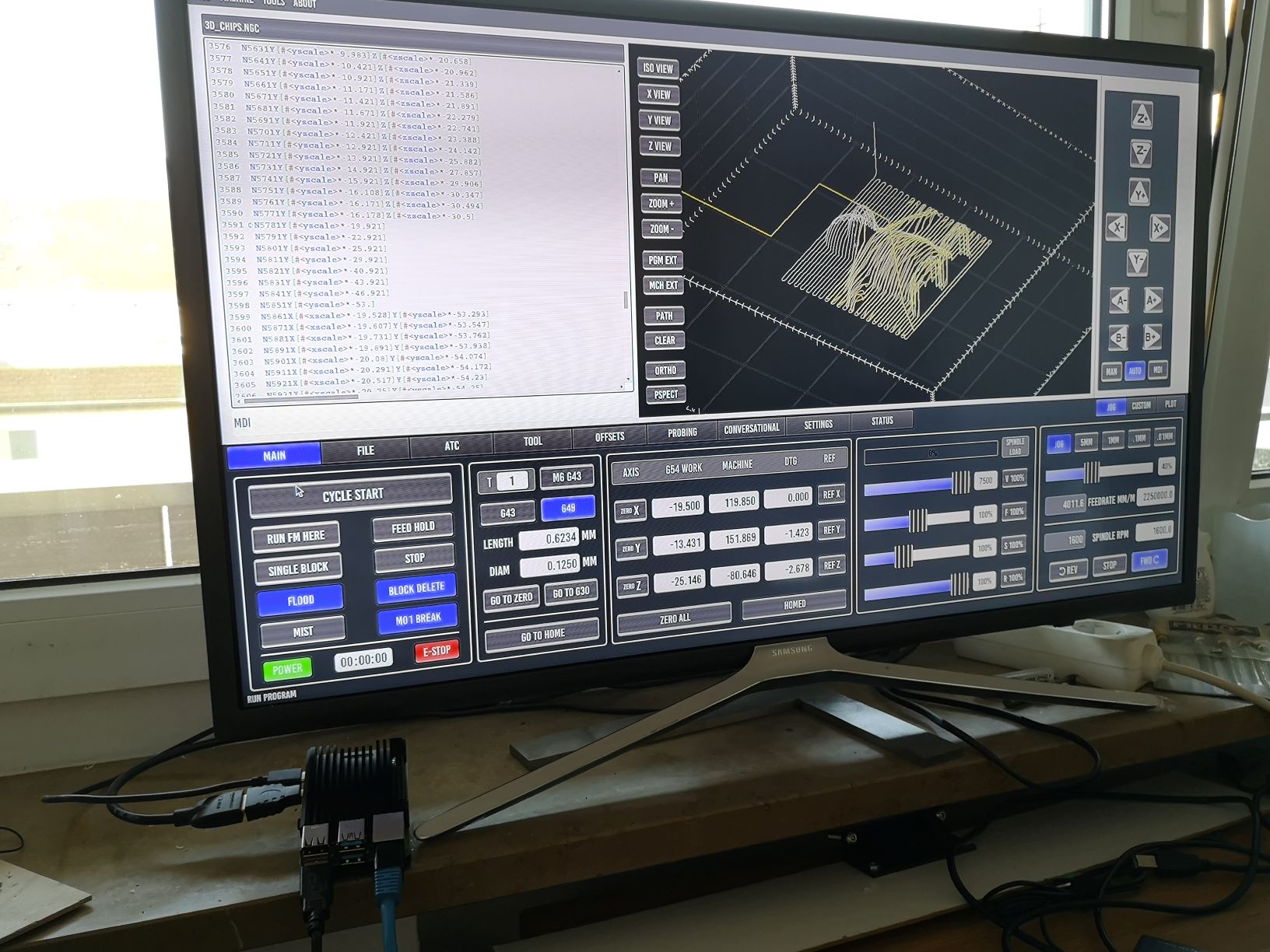This screenshot has width=1270, height=952.
Task: Open the OFFSETS tab
Action: tap(610, 437)
